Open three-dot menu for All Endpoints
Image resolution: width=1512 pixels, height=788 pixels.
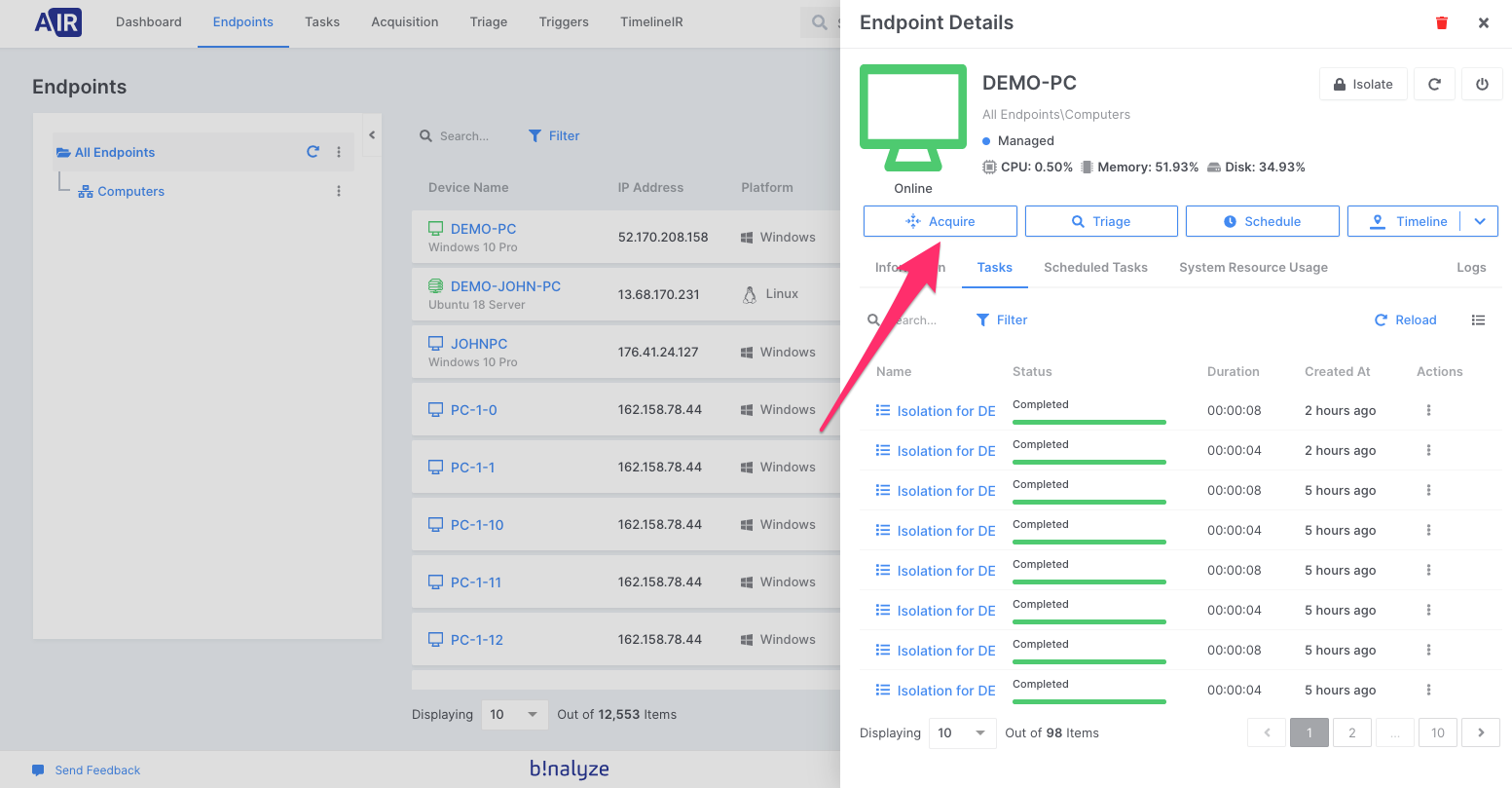point(339,152)
